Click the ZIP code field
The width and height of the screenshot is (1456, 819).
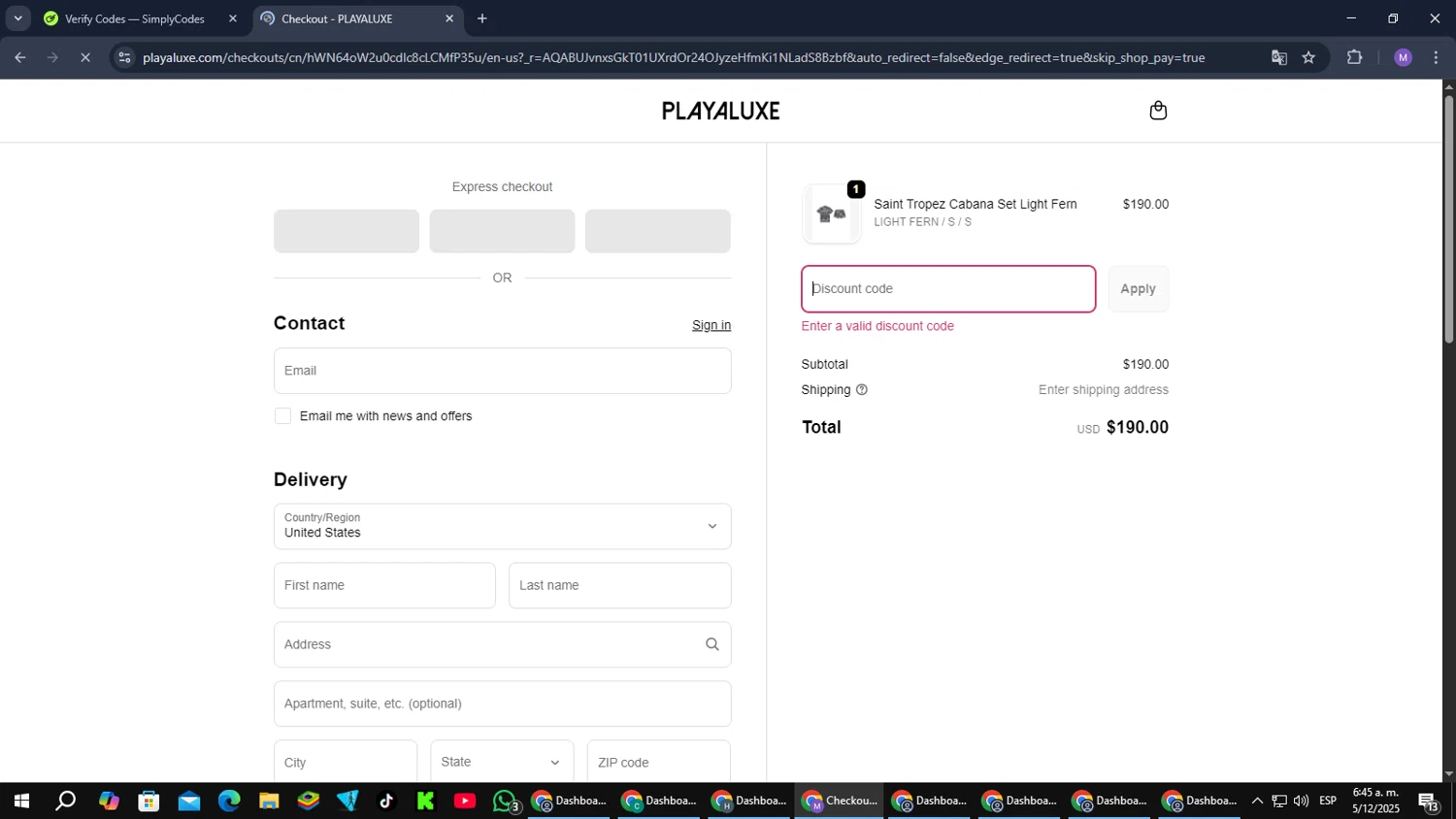[x=658, y=762]
